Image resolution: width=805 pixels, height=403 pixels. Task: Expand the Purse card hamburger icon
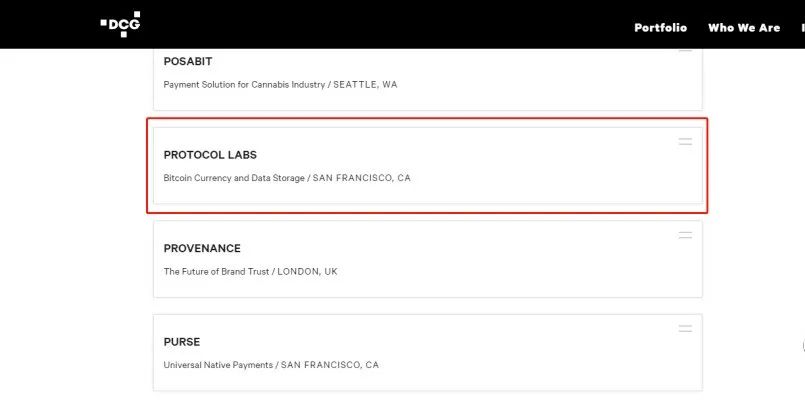[685, 329]
